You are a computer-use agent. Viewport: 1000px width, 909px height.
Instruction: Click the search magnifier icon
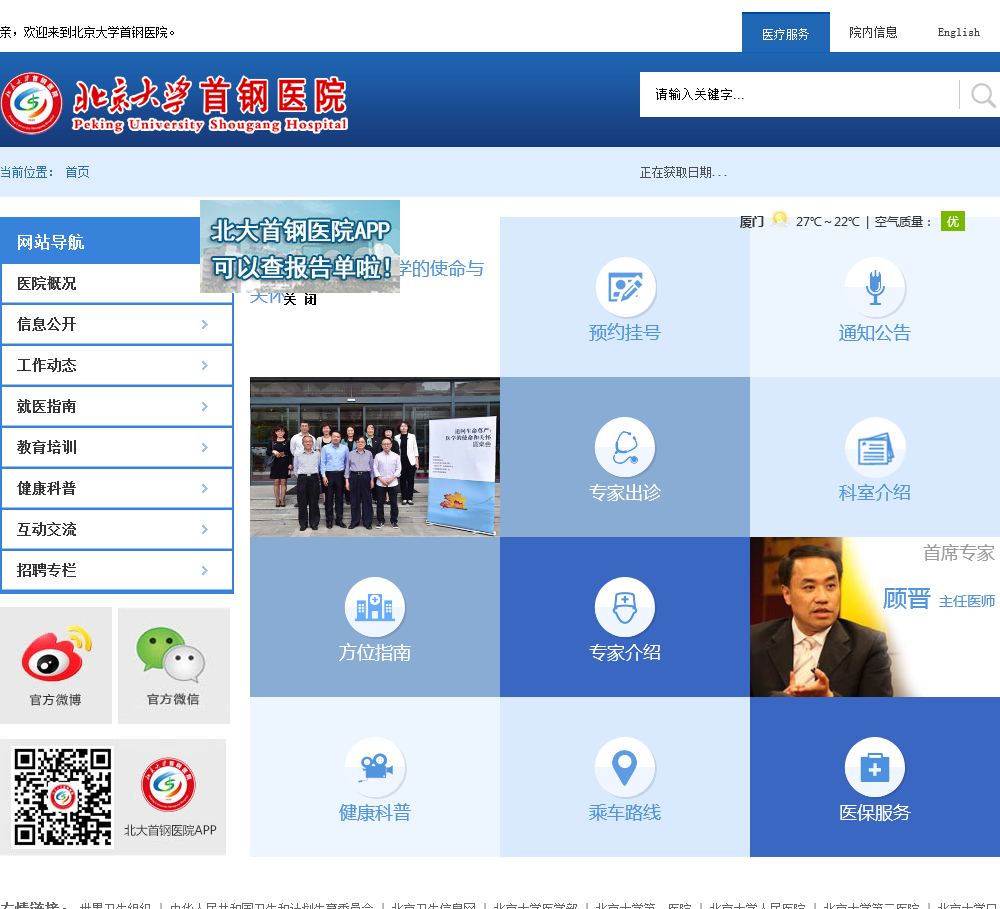tap(982, 95)
